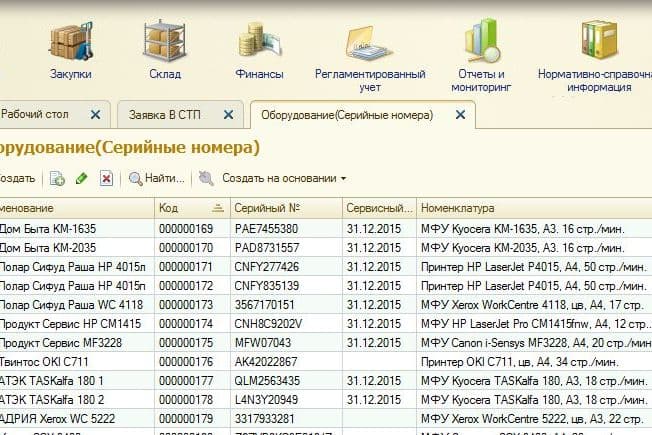652x435 pixels.
Task: Sort by the Сервисный column header
Action: coord(379,208)
